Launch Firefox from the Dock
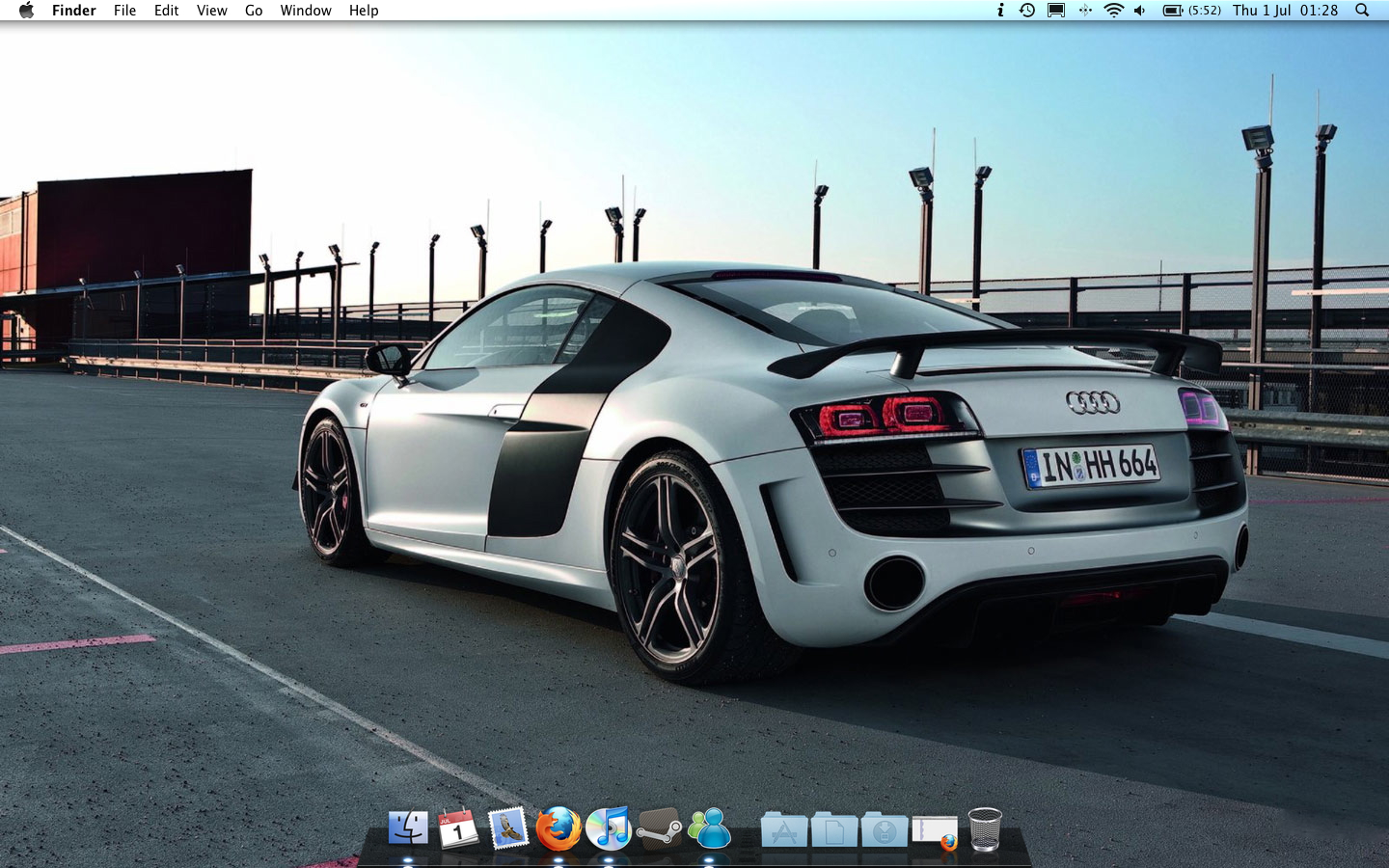The height and width of the screenshot is (868, 1389). click(x=558, y=828)
